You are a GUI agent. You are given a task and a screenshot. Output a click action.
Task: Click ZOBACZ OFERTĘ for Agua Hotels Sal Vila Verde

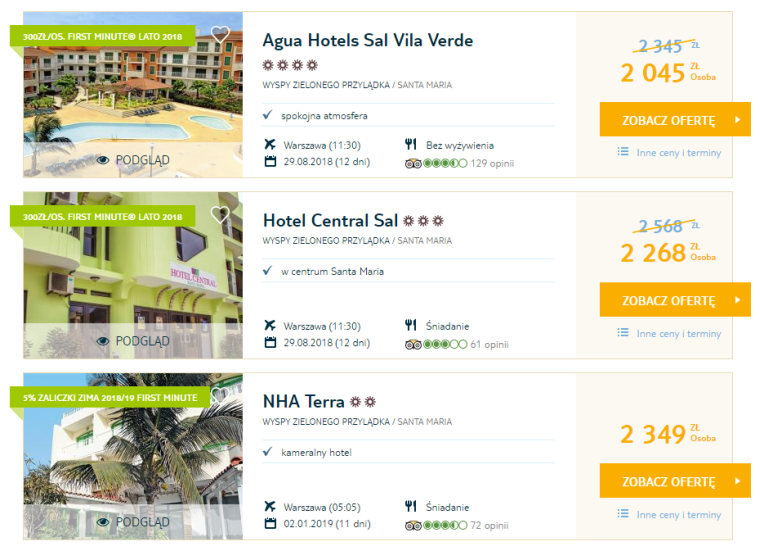675,119
